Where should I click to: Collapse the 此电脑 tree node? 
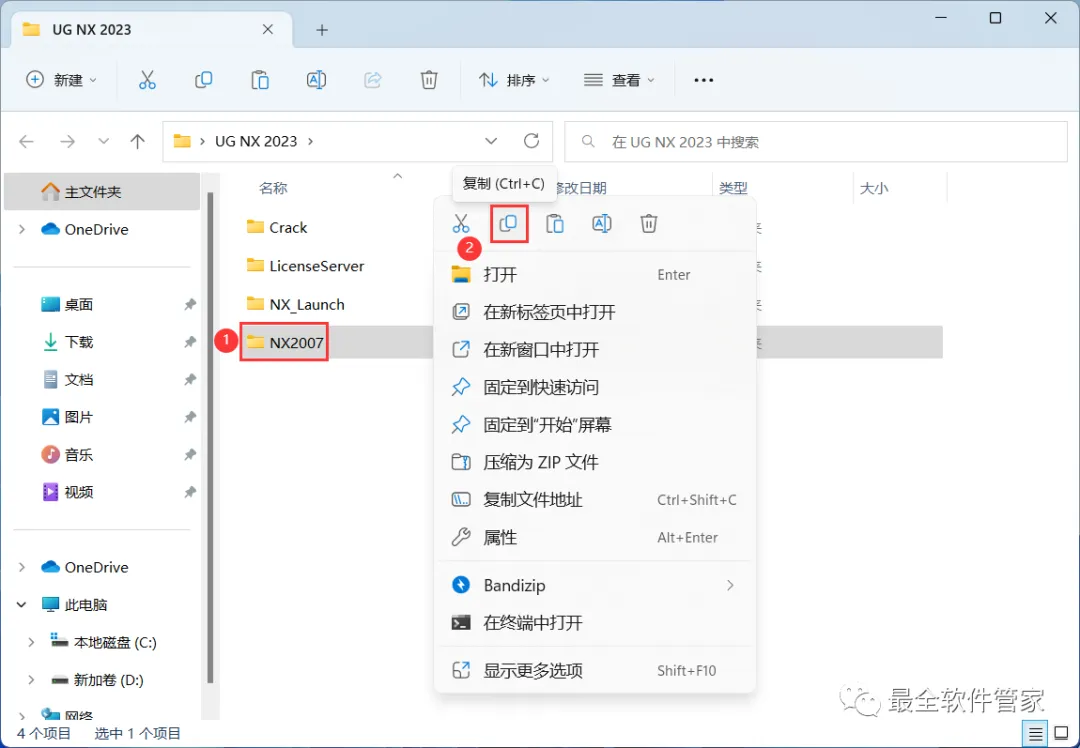tap(21, 605)
